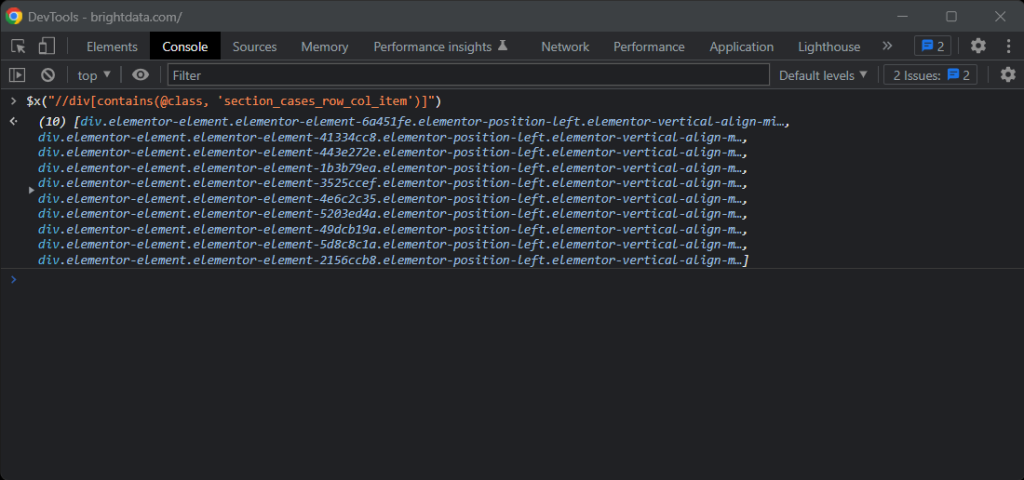The image size is (1024, 480).
Task: Clear the console with the block icon
Action: click(47, 75)
